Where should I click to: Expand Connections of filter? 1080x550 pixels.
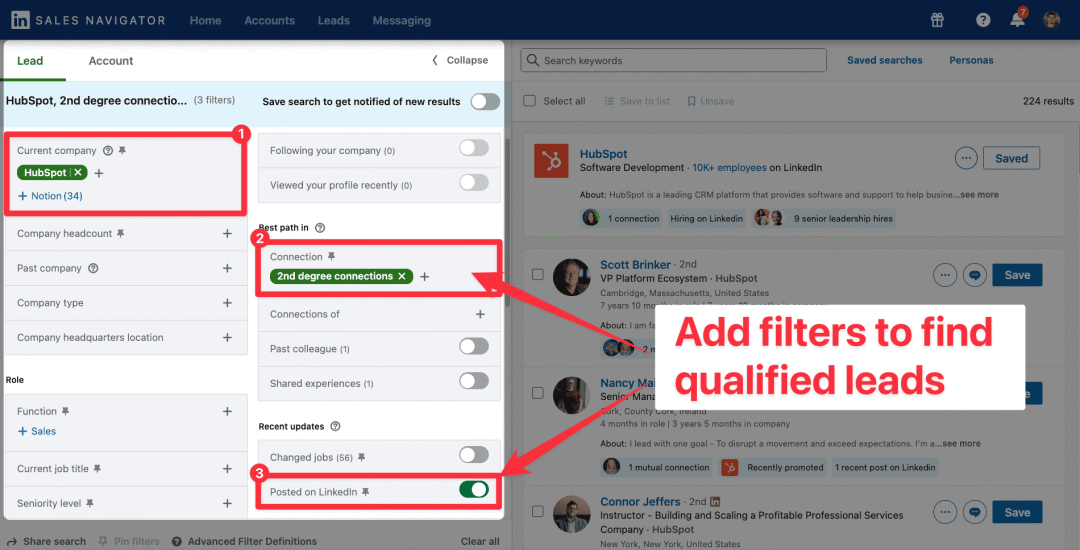point(480,314)
